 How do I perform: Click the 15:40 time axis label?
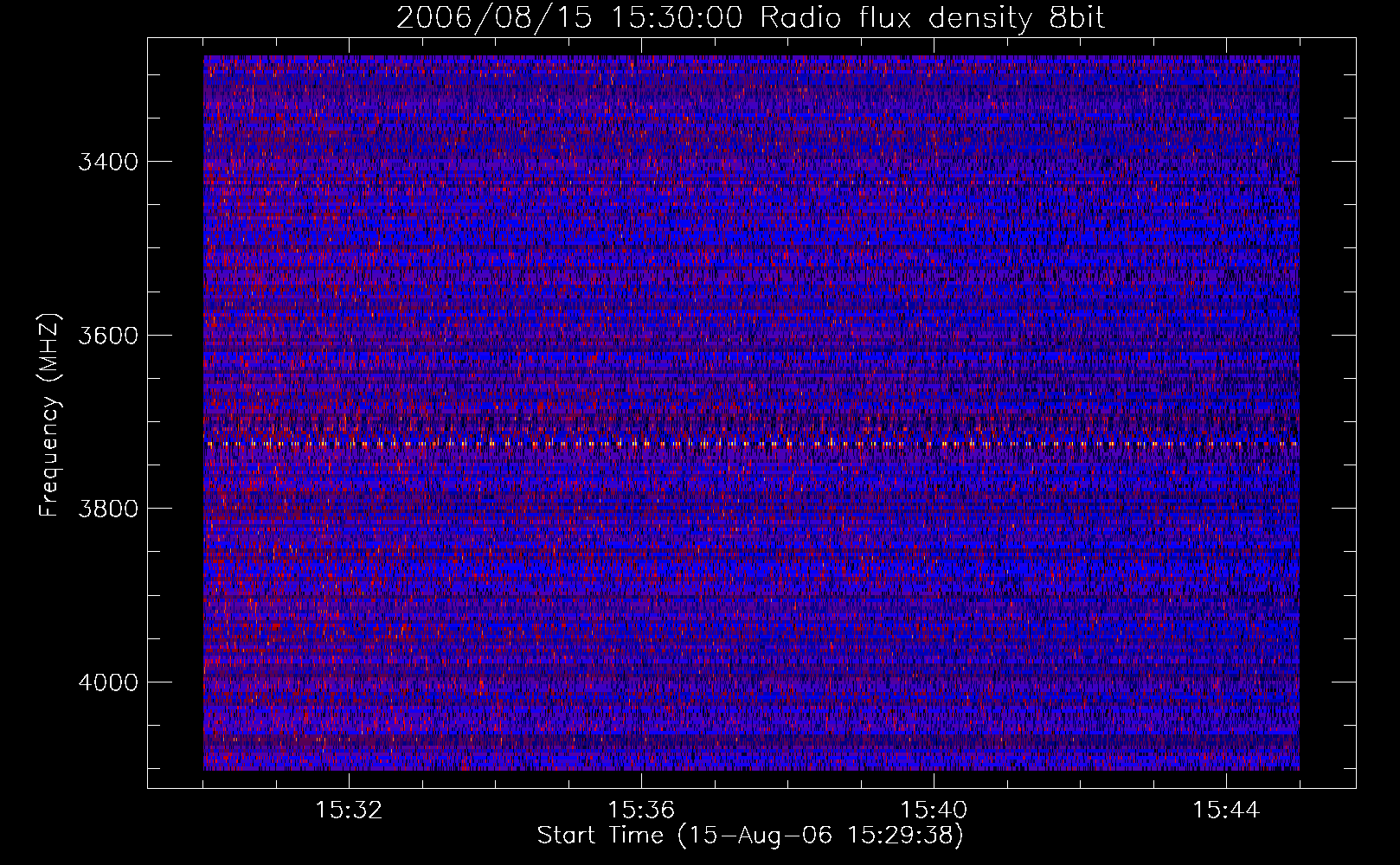tap(934, 811)
